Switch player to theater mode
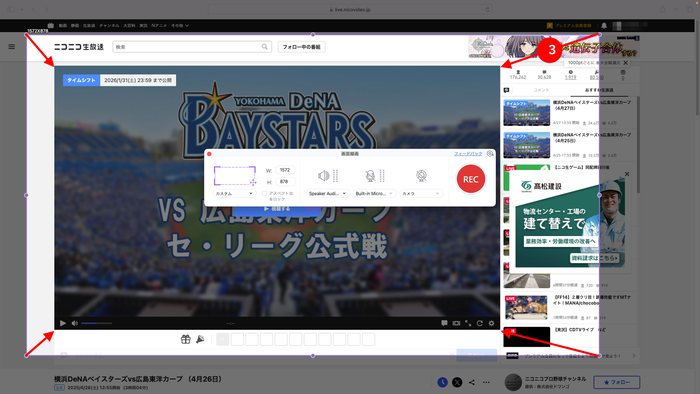 point(456,323)
